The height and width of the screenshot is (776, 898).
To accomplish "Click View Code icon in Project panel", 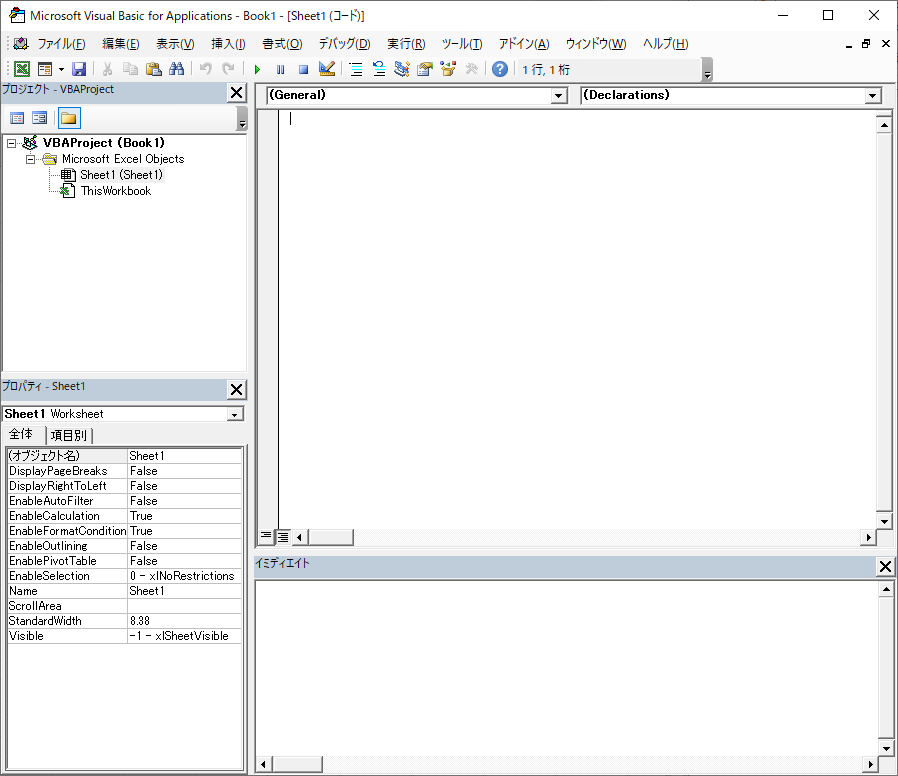I will click(x=17, y=118).
